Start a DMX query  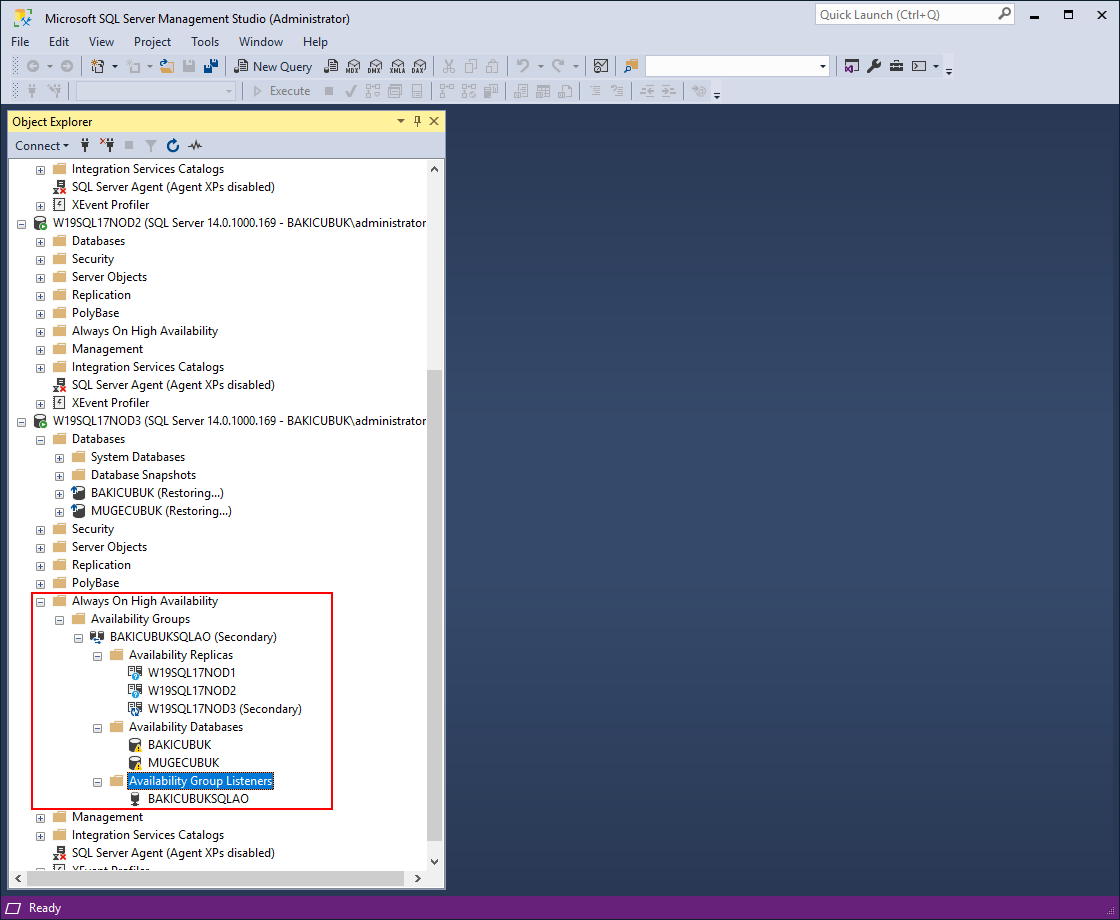[375, 66]
